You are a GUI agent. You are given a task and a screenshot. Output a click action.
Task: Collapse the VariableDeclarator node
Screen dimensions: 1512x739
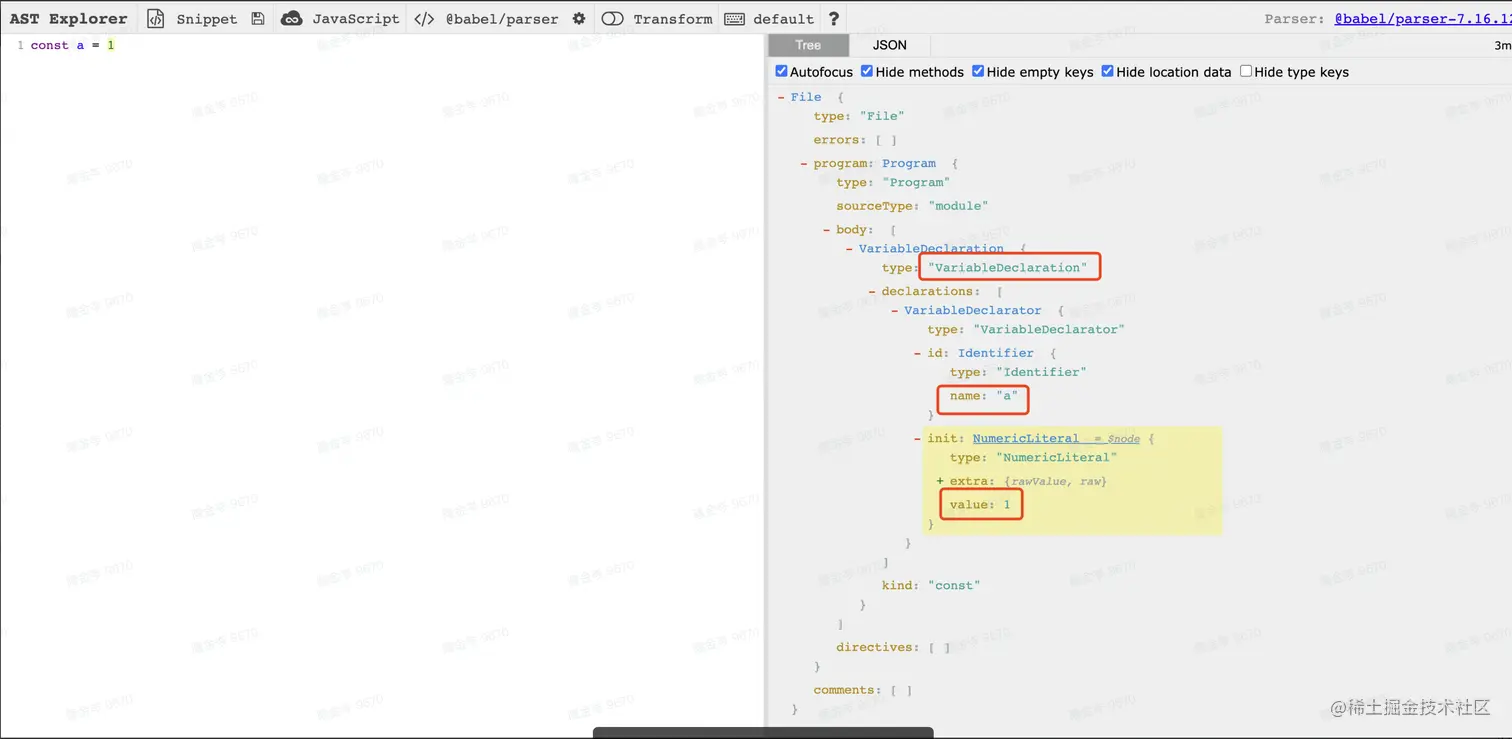point(895,310)
